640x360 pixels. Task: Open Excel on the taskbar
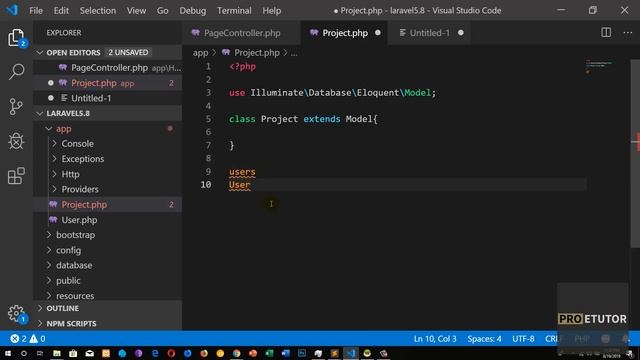(x=269, y=353)
